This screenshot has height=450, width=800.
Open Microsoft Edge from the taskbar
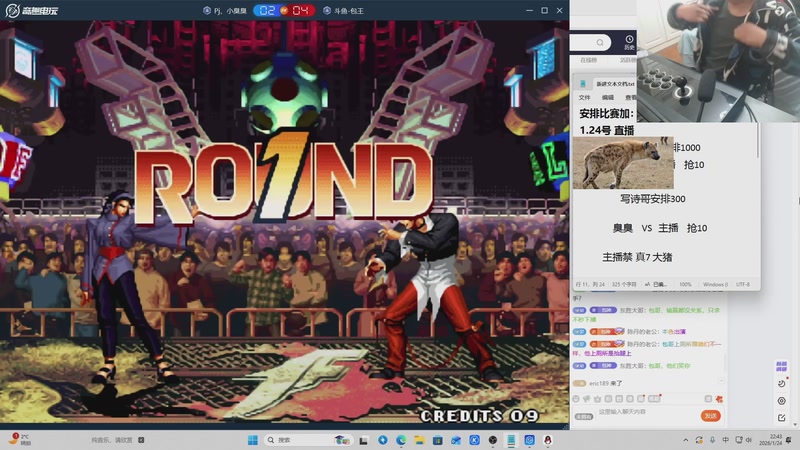tap(401, 440)
